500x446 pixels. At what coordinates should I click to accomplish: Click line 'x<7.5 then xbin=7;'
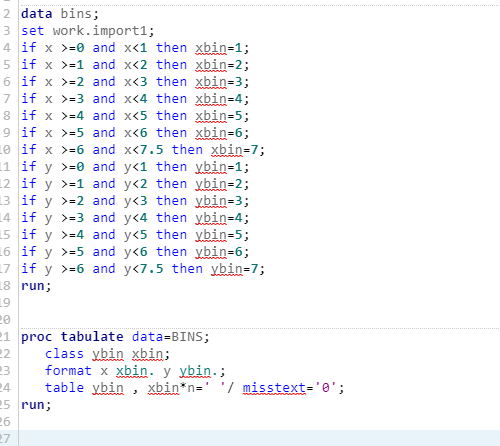(143, 150)
